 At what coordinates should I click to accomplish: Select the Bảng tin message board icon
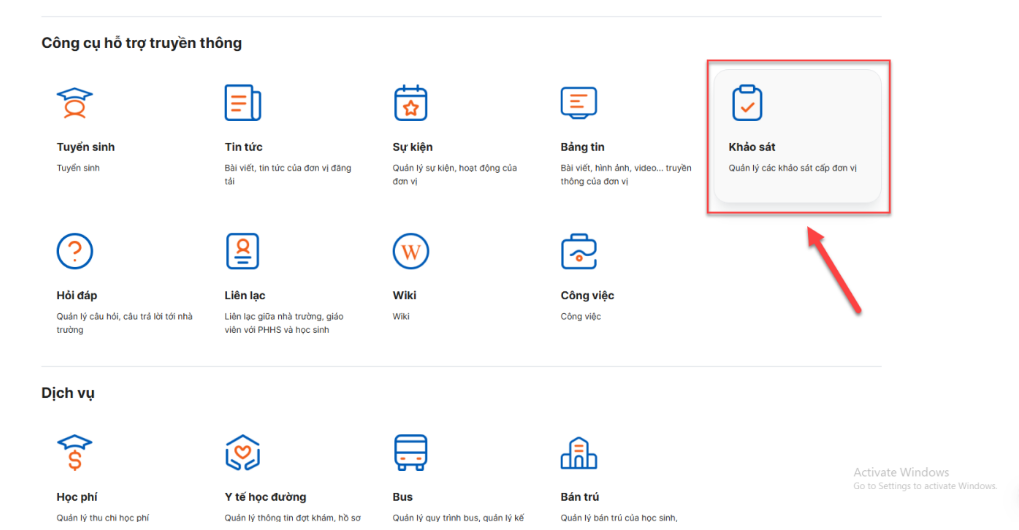tap(579, 103)
